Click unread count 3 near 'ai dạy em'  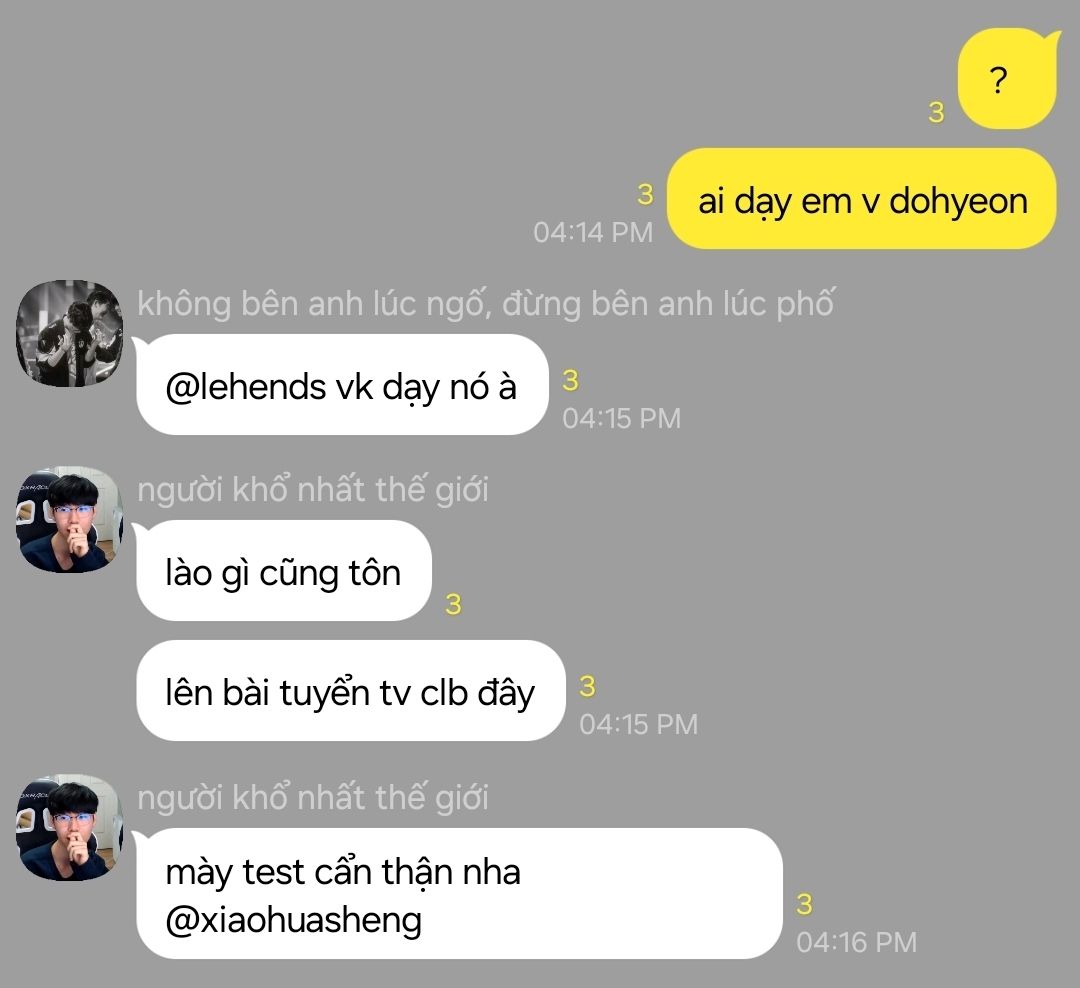645,195
